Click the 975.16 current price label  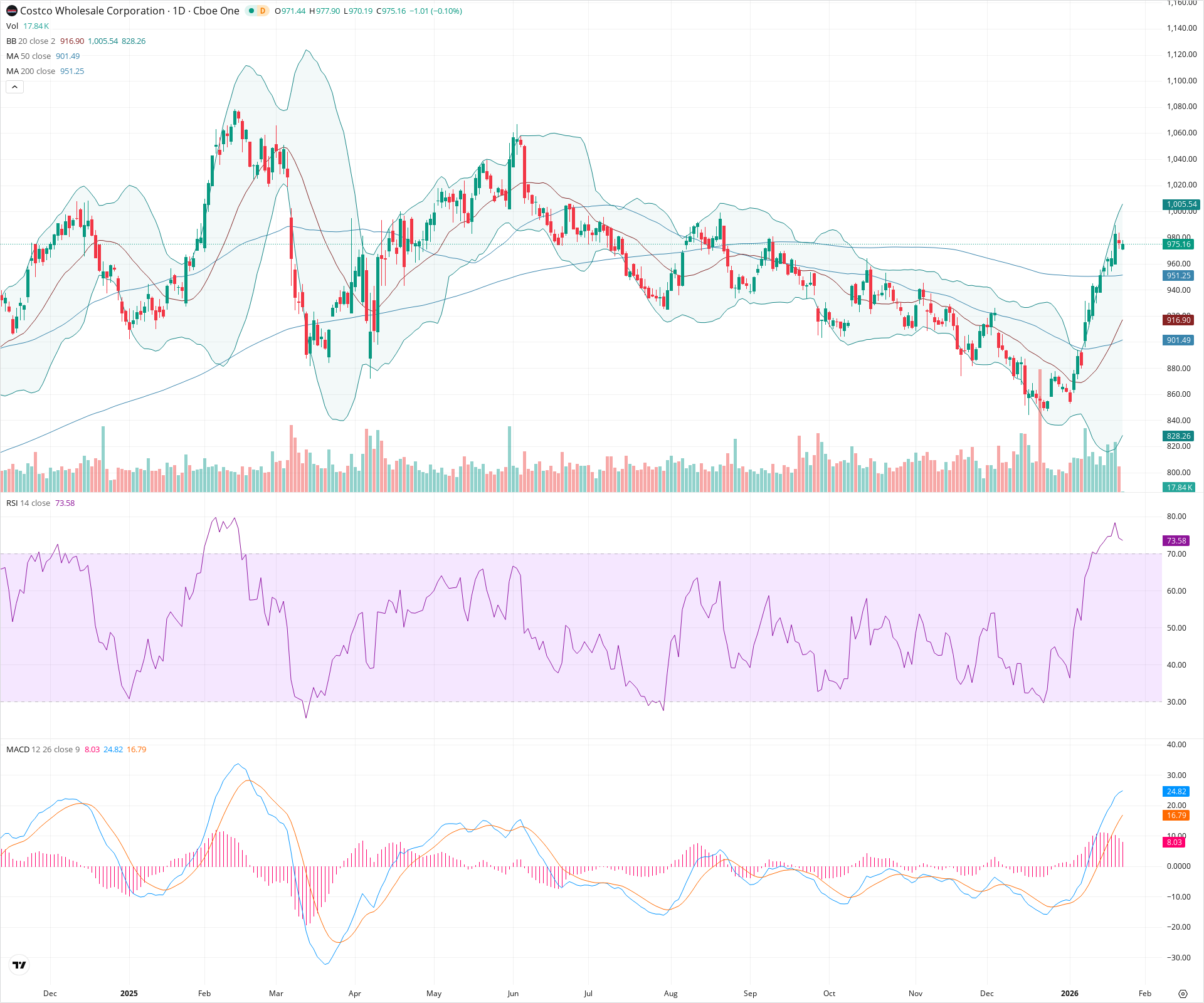[1178, 245]
